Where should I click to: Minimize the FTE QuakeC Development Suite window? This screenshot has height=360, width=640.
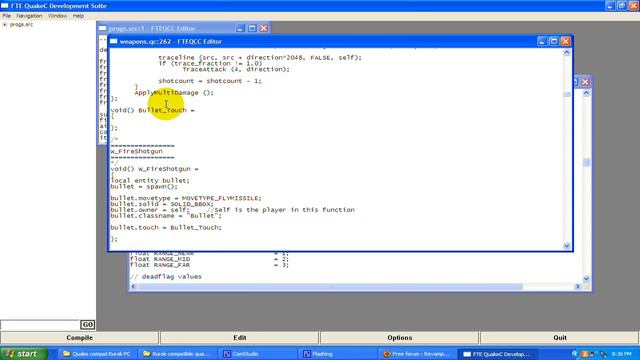(610, 6)
